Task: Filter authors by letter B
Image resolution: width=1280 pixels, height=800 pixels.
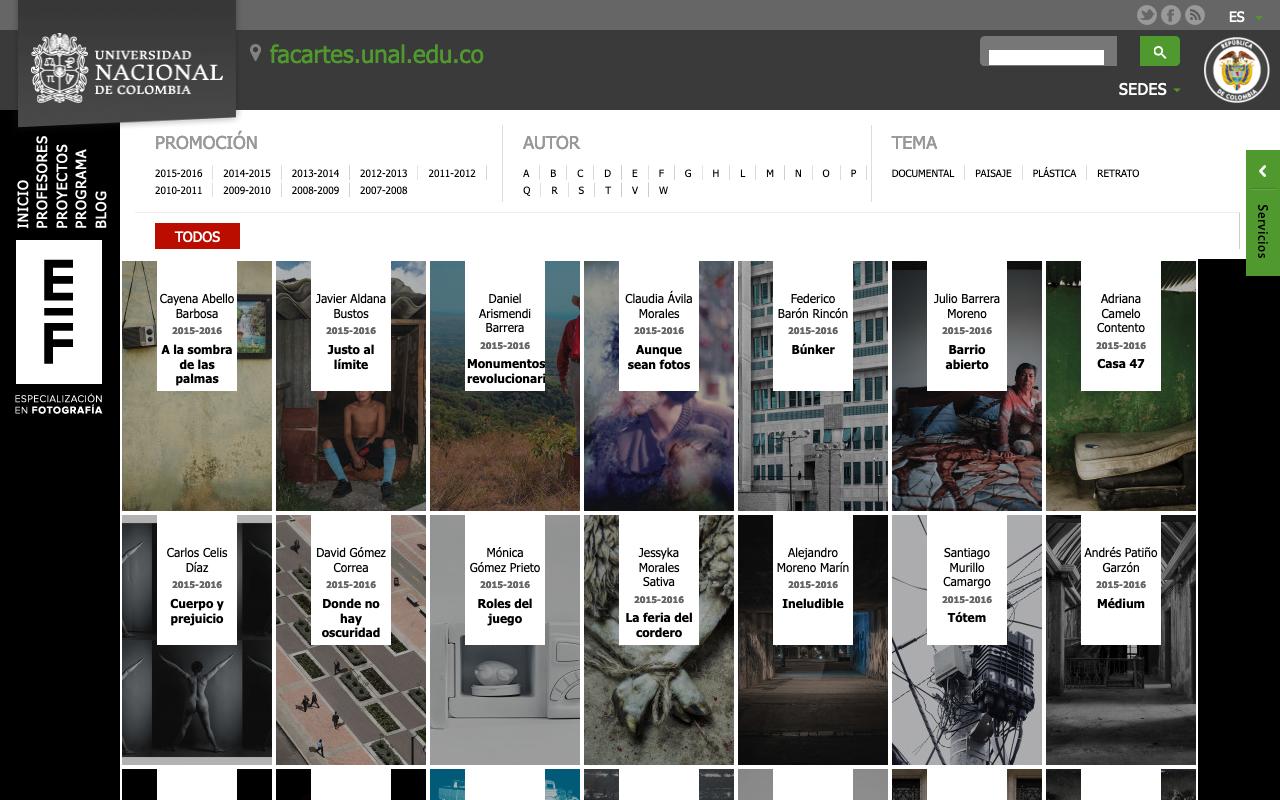Action: pos(553,173)
